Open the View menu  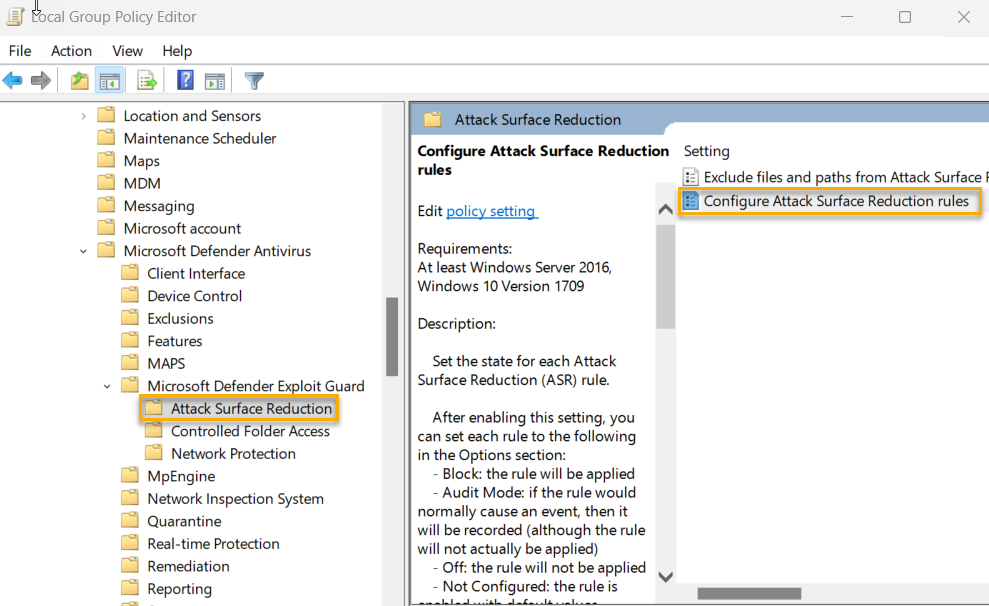tap(127, 51)
